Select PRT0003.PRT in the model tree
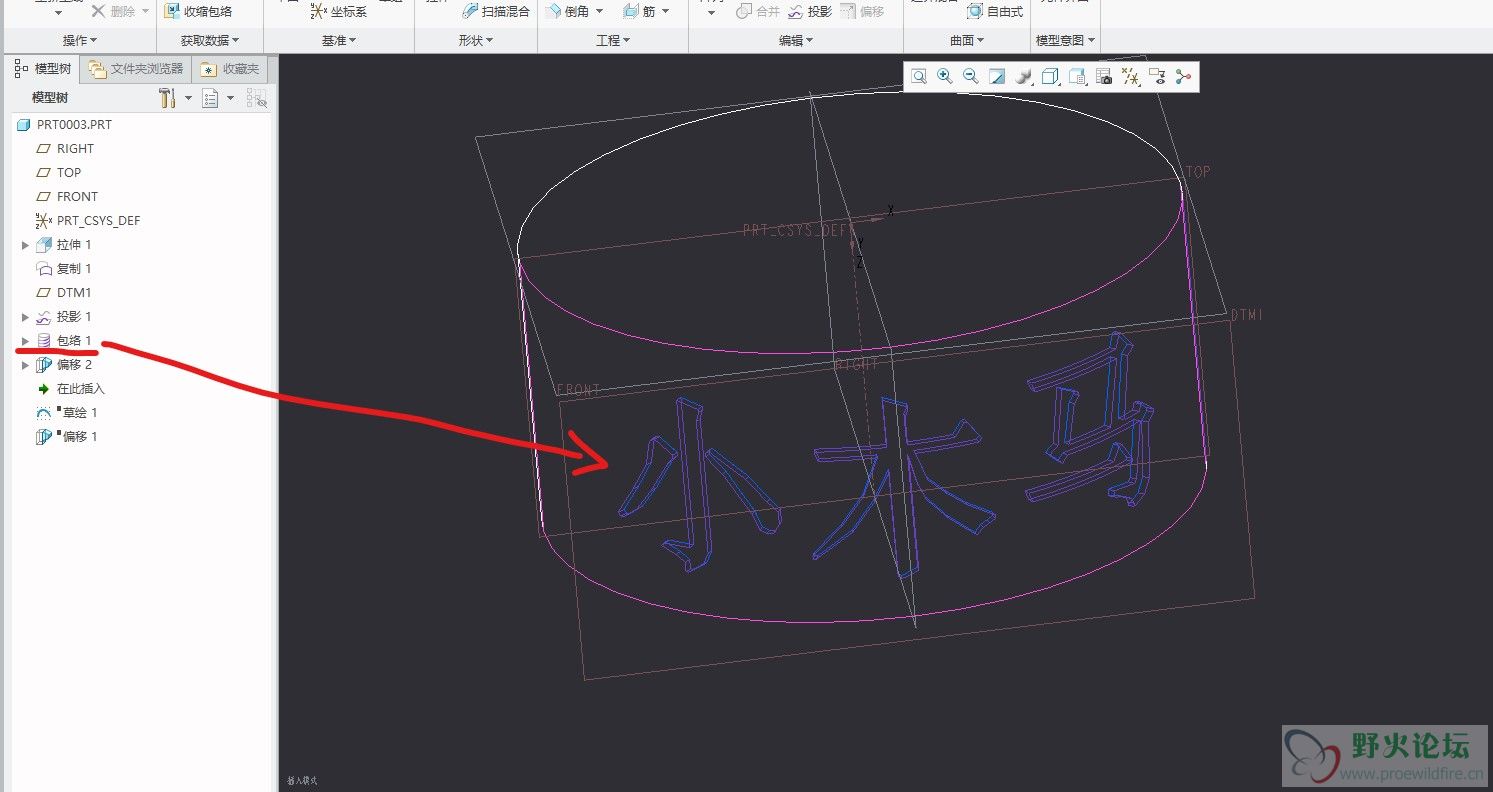The image size is (1493, 792). click(x=64, y=125)
